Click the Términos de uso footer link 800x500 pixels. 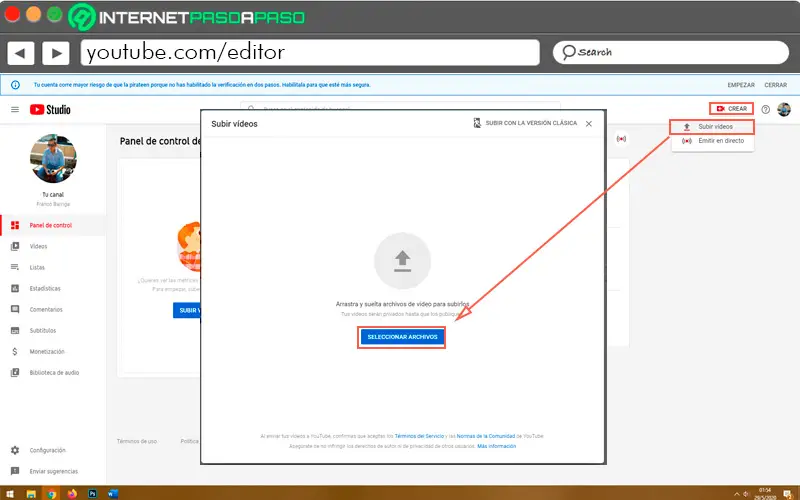pyautogui.click(x=137, y=441)
